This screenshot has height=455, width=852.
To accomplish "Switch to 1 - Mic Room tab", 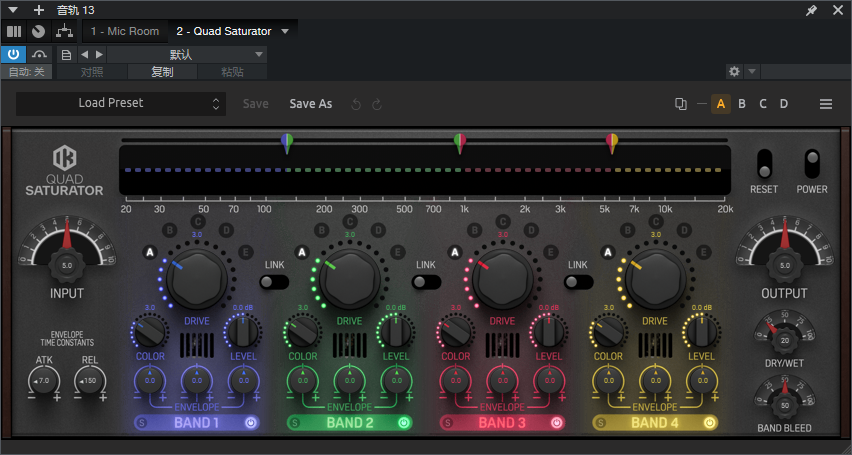I will (x=125, y=32).
